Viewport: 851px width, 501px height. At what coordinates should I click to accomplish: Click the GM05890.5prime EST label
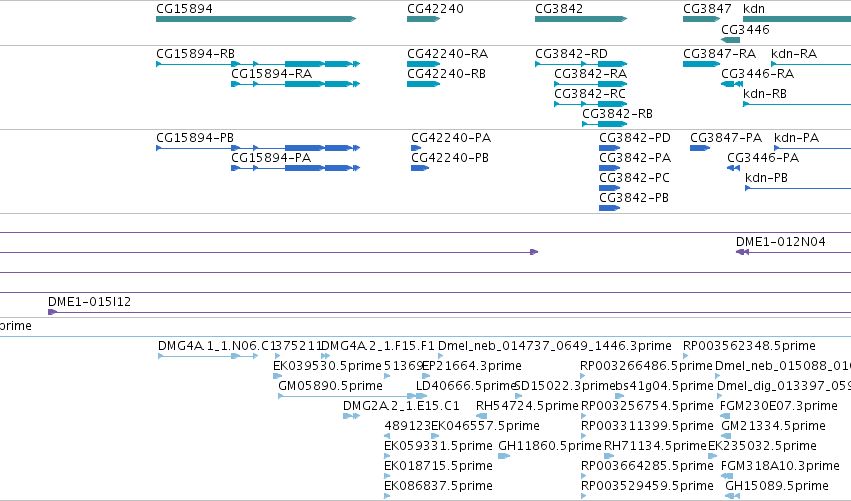click(331, 386)
